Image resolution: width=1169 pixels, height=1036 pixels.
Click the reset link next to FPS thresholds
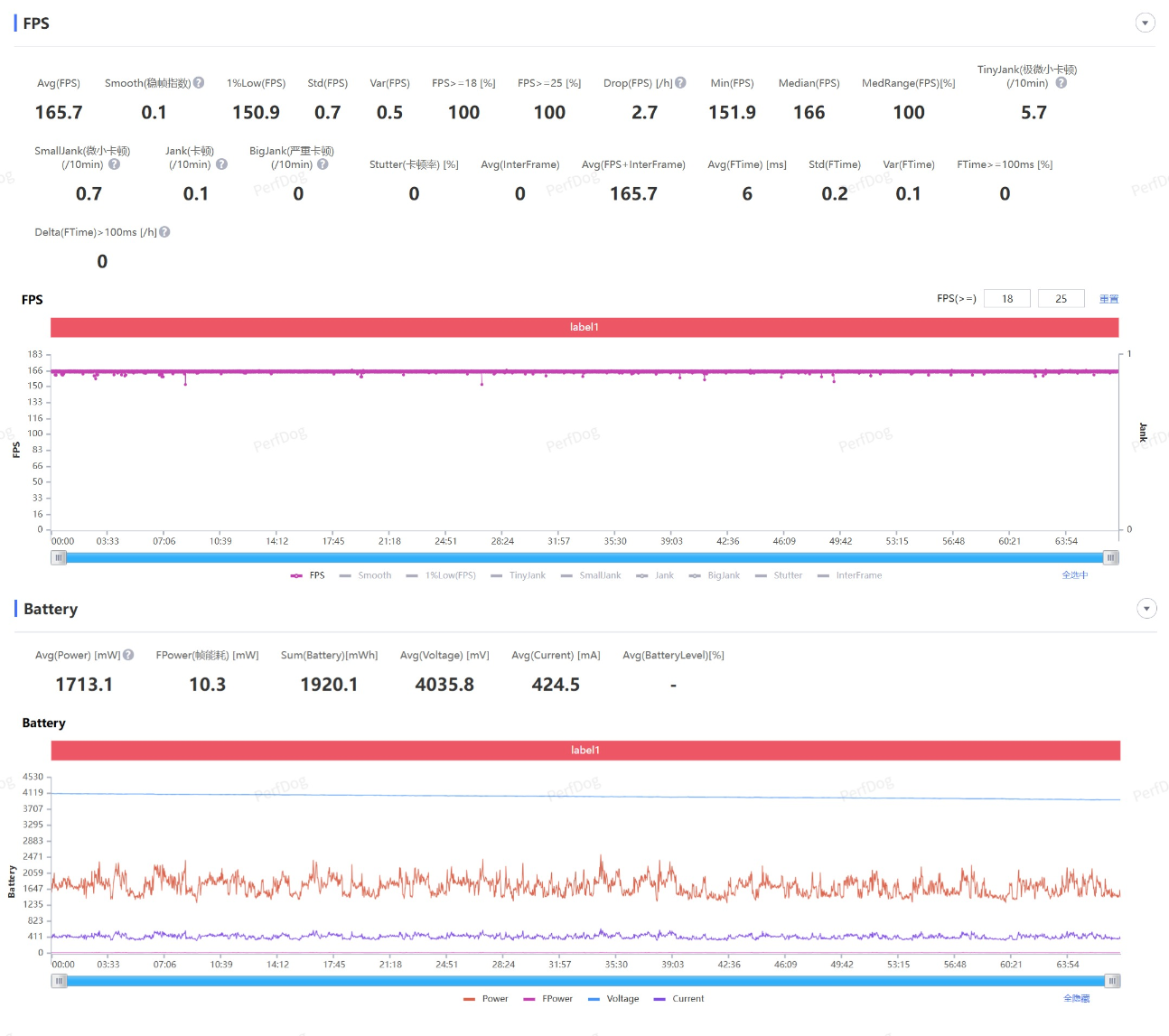click(1108, 299)
